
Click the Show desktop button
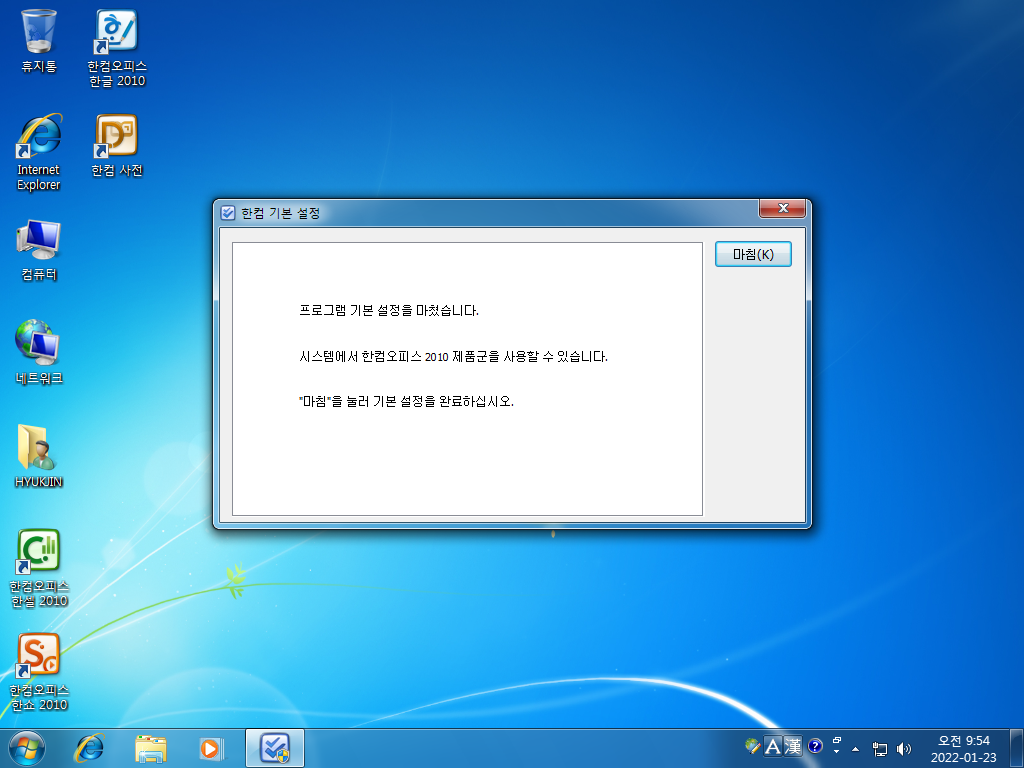1017,748
